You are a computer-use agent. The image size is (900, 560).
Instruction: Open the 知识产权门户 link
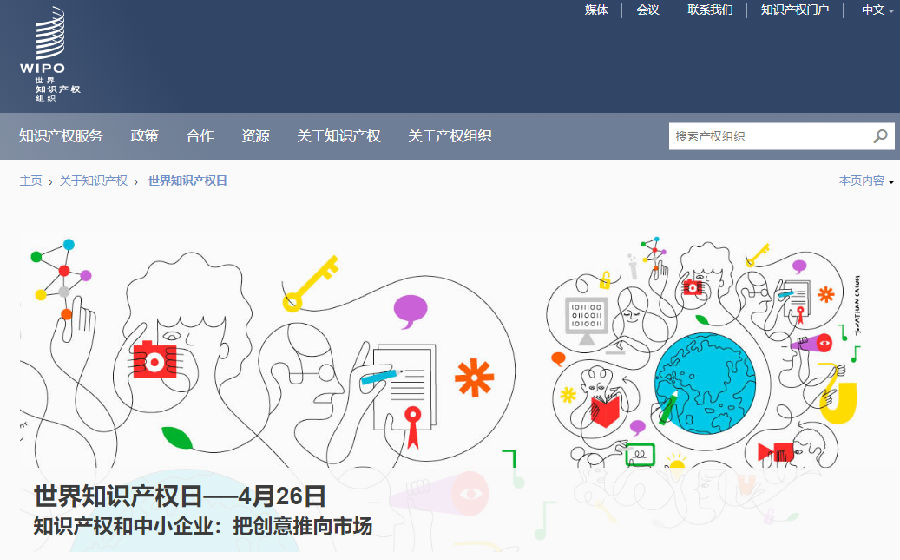click(x=795, y=10)
